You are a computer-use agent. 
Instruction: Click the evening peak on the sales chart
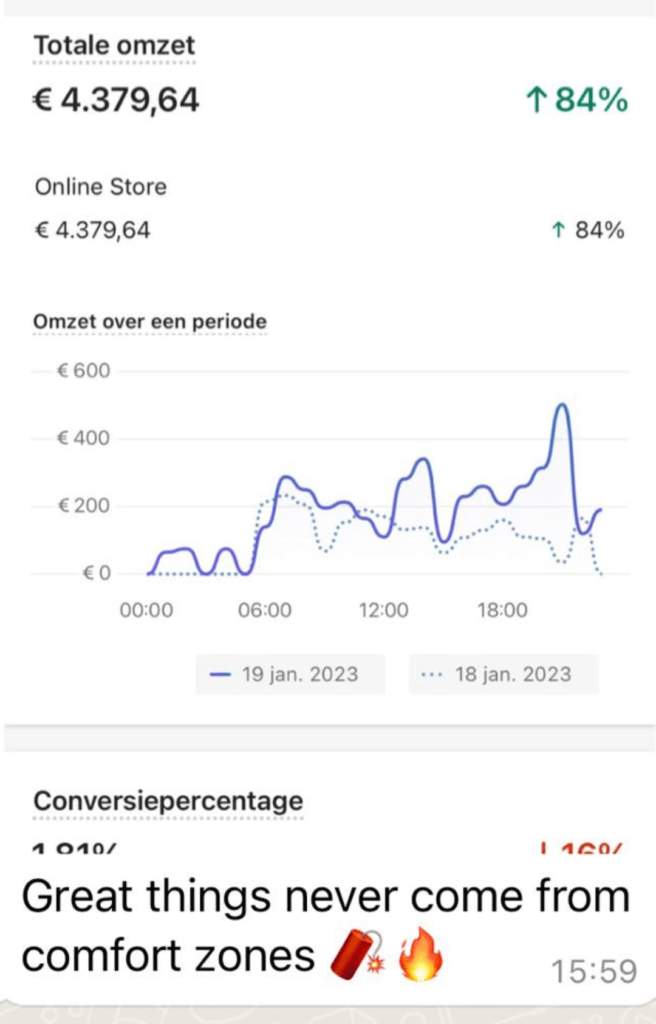562,406
